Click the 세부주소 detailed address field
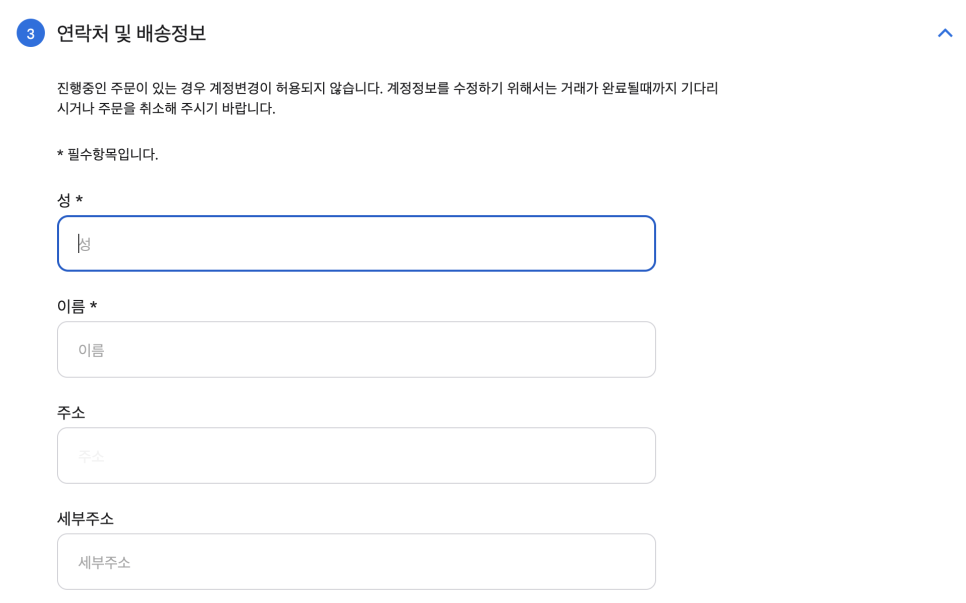 (x=356, y=561)
